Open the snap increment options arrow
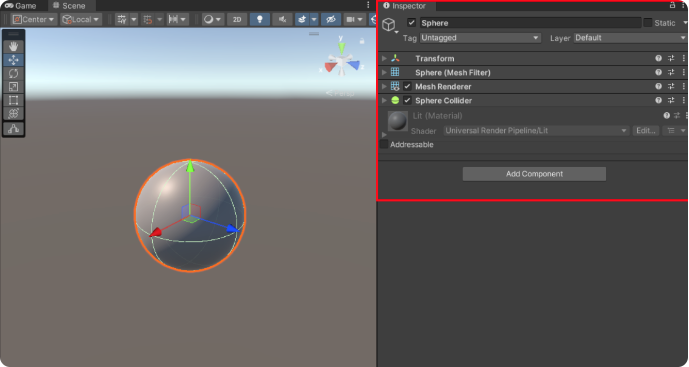The width and height of the screenshot is (689, 367). 183,19
